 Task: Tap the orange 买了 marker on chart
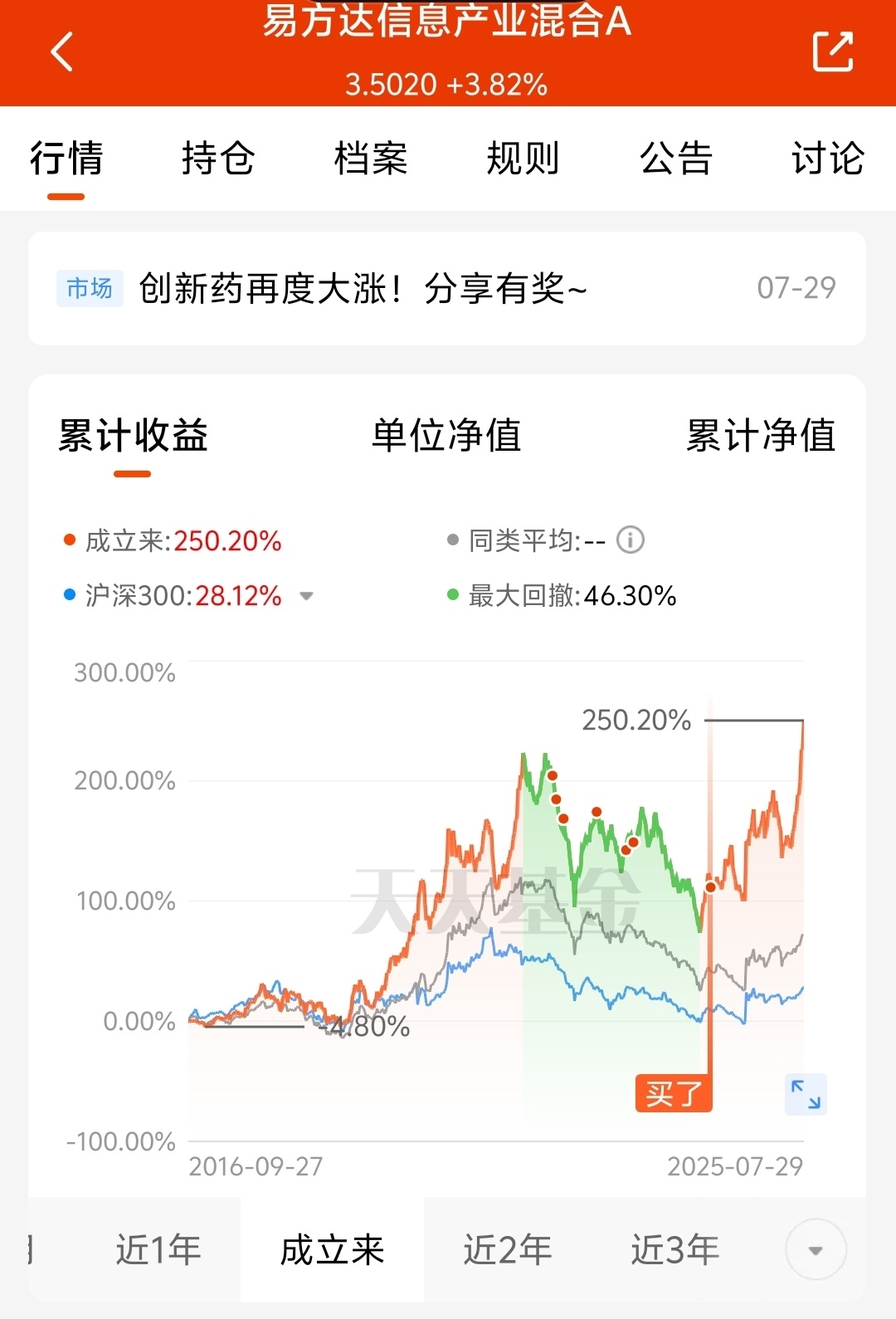pos(674,1093)
